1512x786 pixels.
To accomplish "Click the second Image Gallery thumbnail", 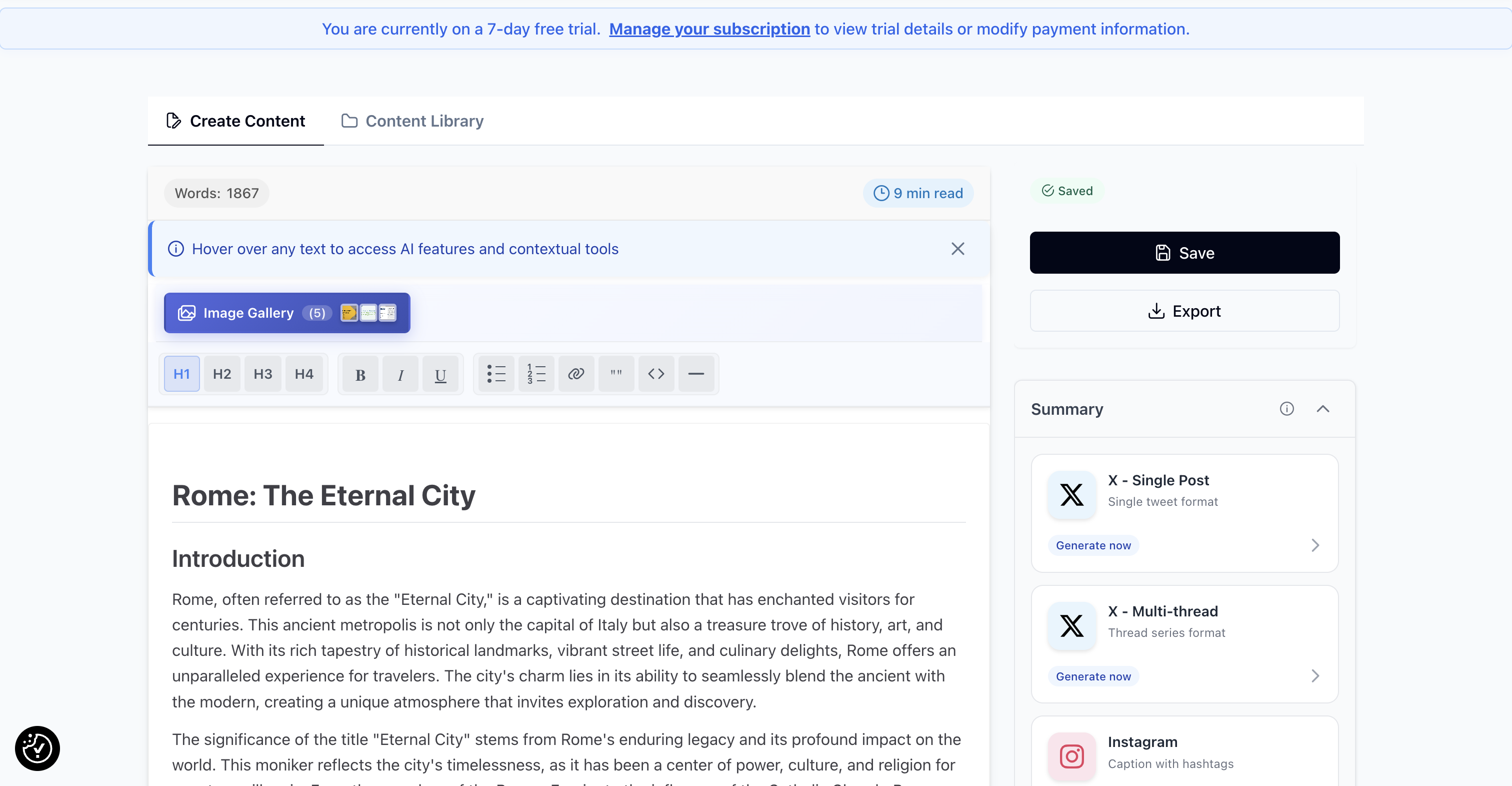I will [368, 313].
